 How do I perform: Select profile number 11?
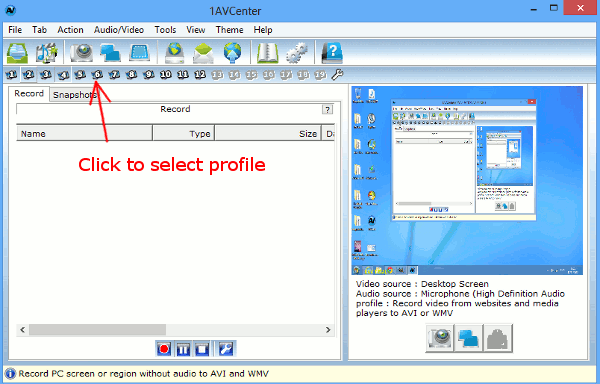183,74
